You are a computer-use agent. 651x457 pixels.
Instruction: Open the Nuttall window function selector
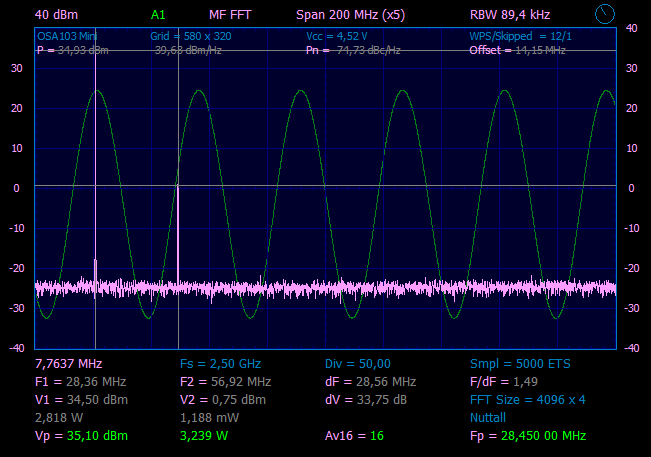pyautogui.click(x=488, y=417)
